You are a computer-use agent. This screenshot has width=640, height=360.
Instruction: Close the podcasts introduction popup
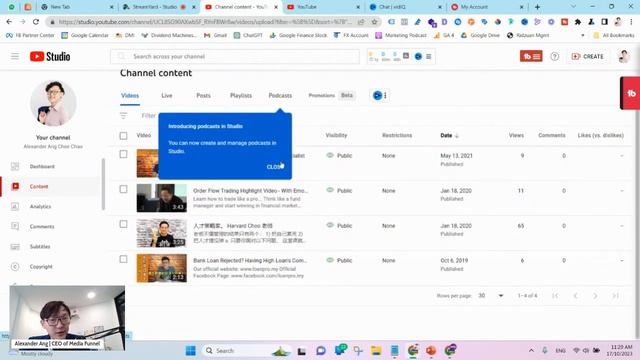click(275, 167)
